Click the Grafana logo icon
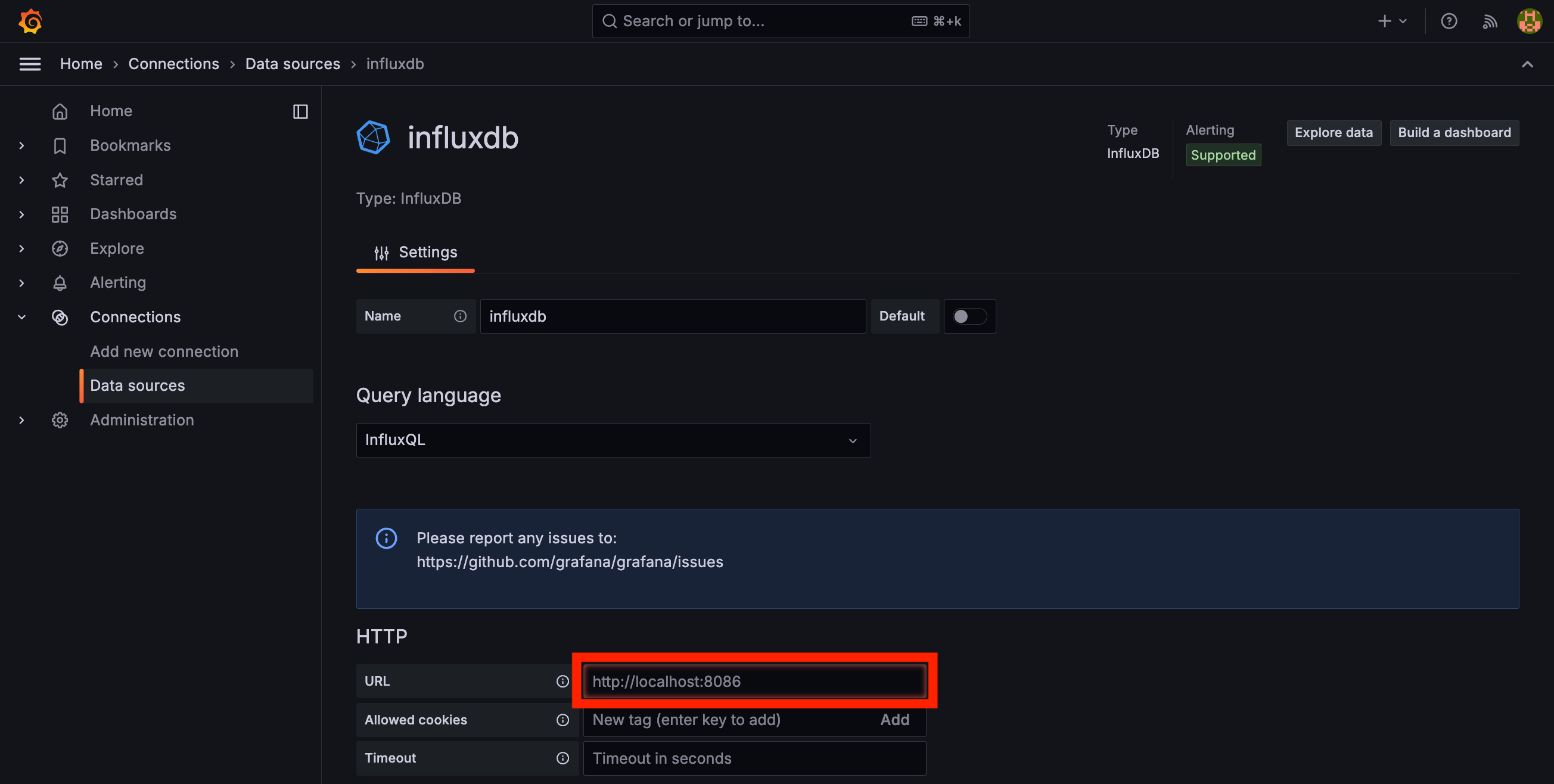This screenshot has height=784, width=1554. (30, 21)
